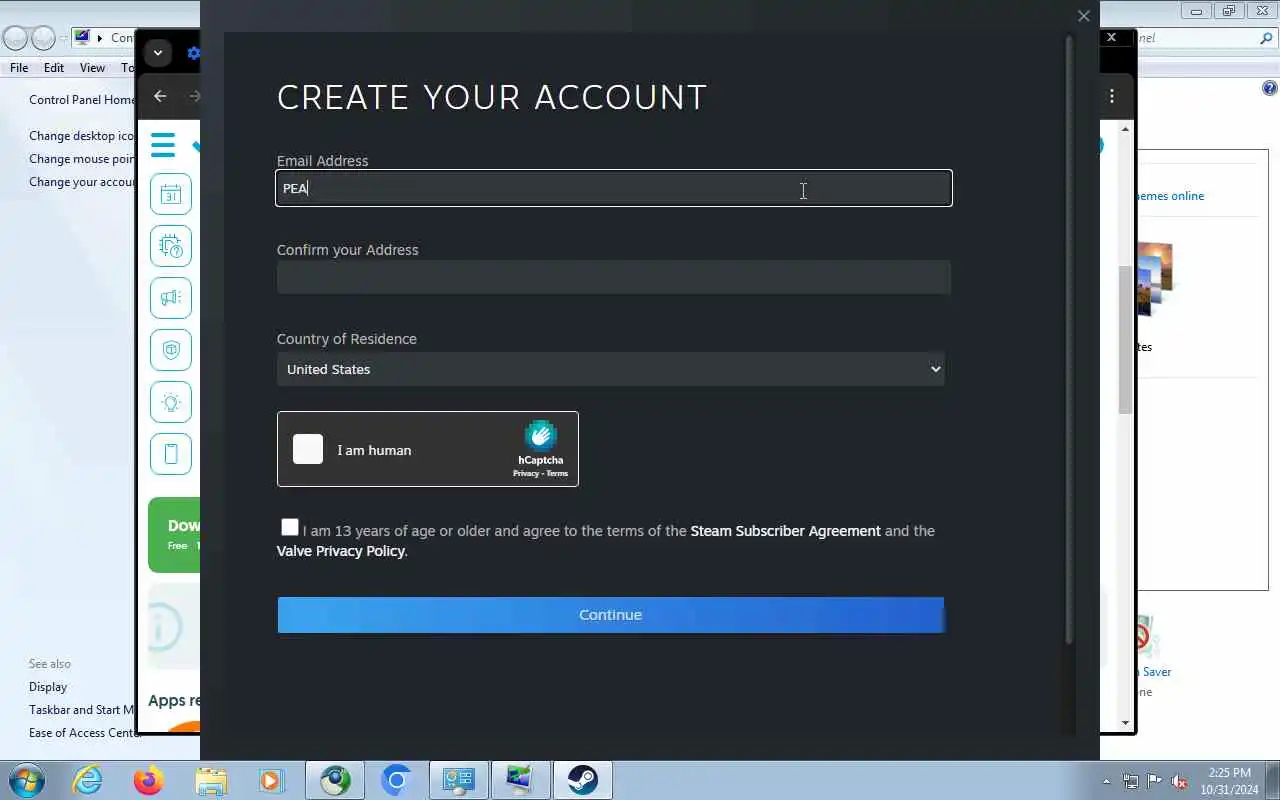The image size is (1280, 800).
Task: Switch to Personalization window in taskbar
Action: click(521, 780)
